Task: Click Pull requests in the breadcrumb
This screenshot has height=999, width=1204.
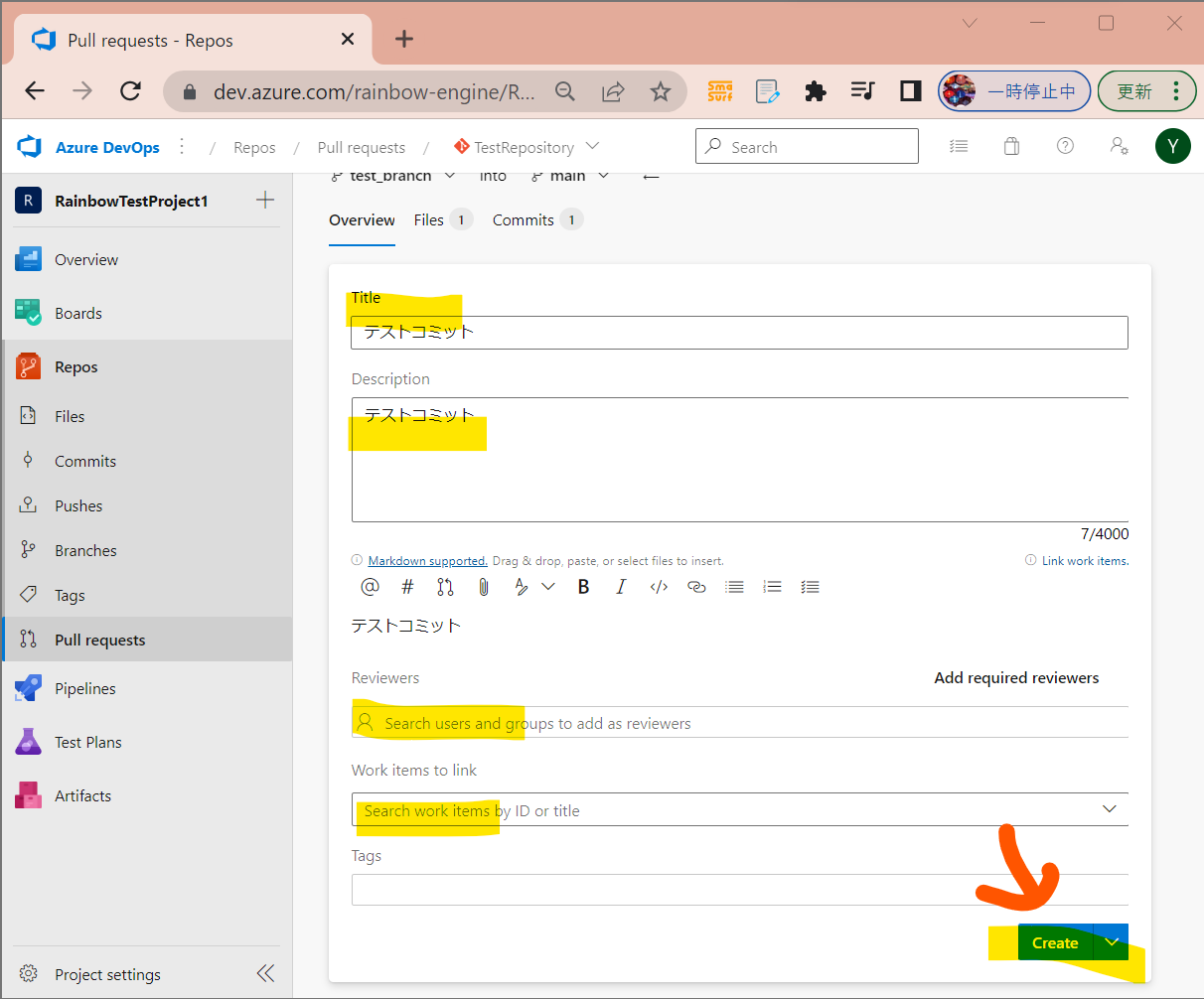Action: tap(362, 147)
